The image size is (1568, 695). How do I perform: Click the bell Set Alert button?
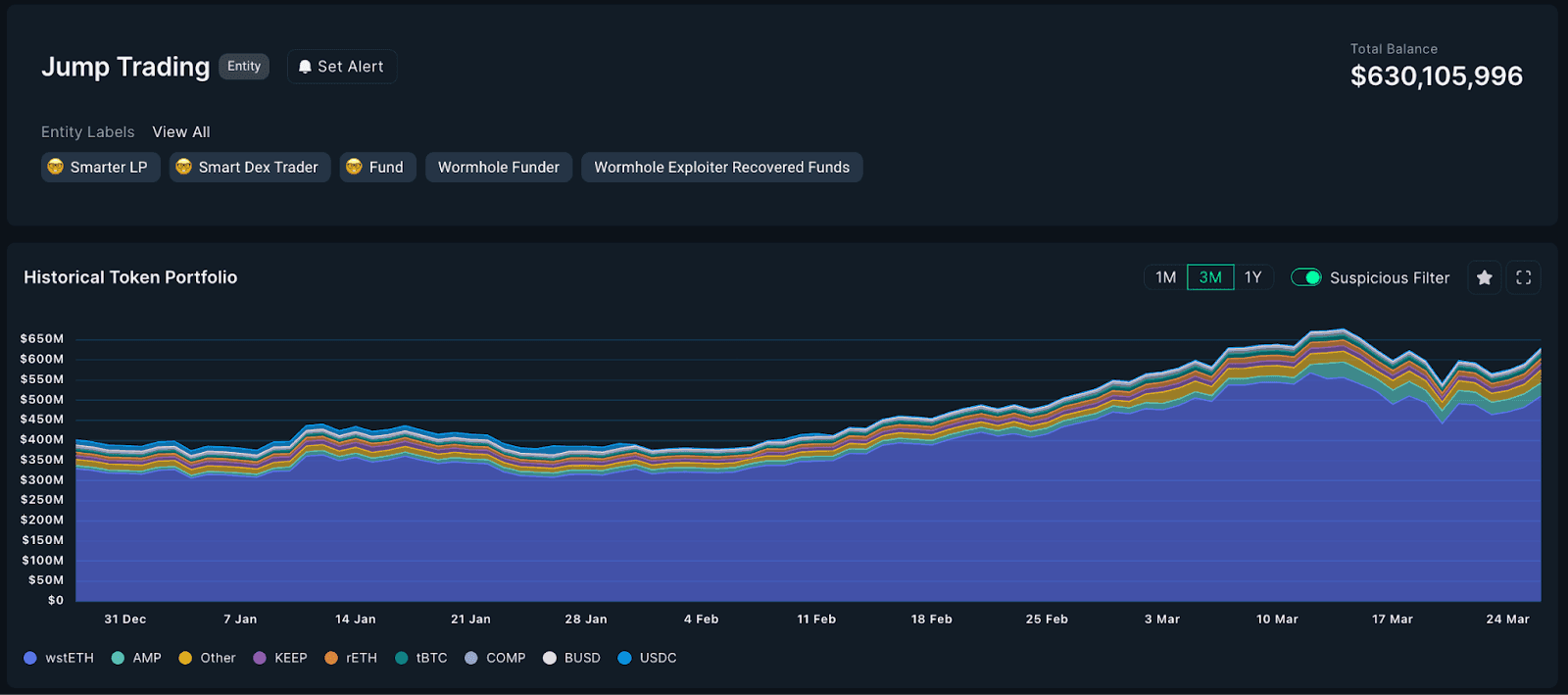(342, 67)
